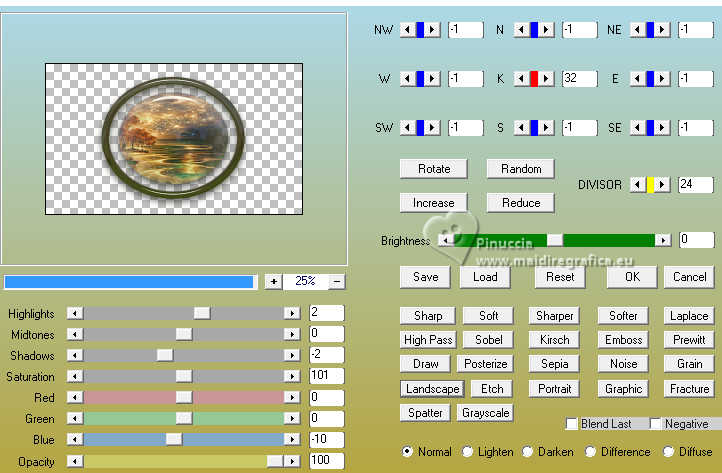Image resolution: width=722 pixels, height=473 pixels.
Task: Click Midtones slider right arrow
Action: [x=292, y=334]
